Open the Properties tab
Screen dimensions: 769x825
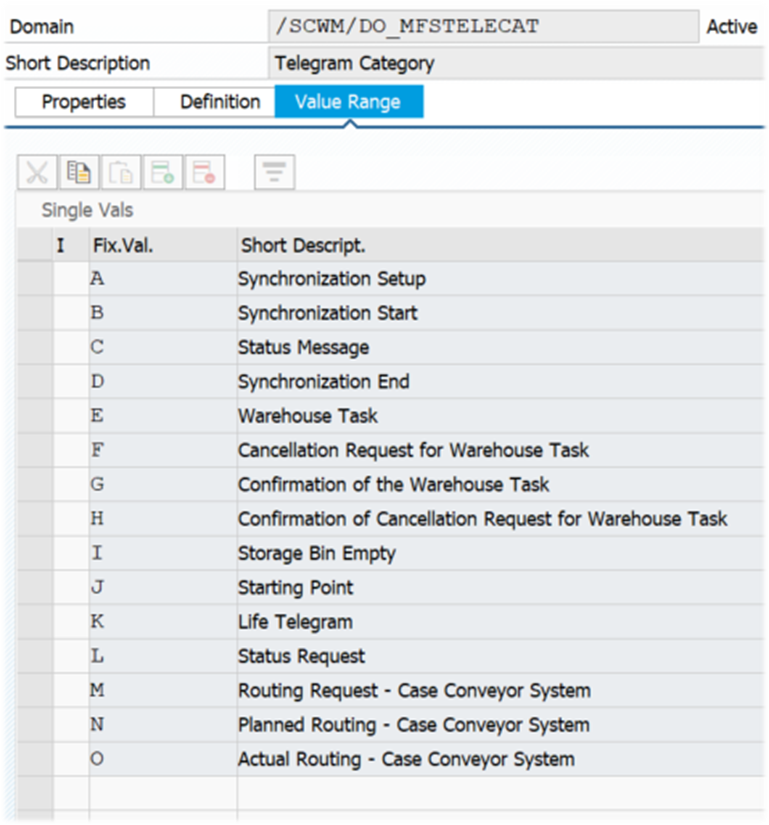[x=84, y=102]
